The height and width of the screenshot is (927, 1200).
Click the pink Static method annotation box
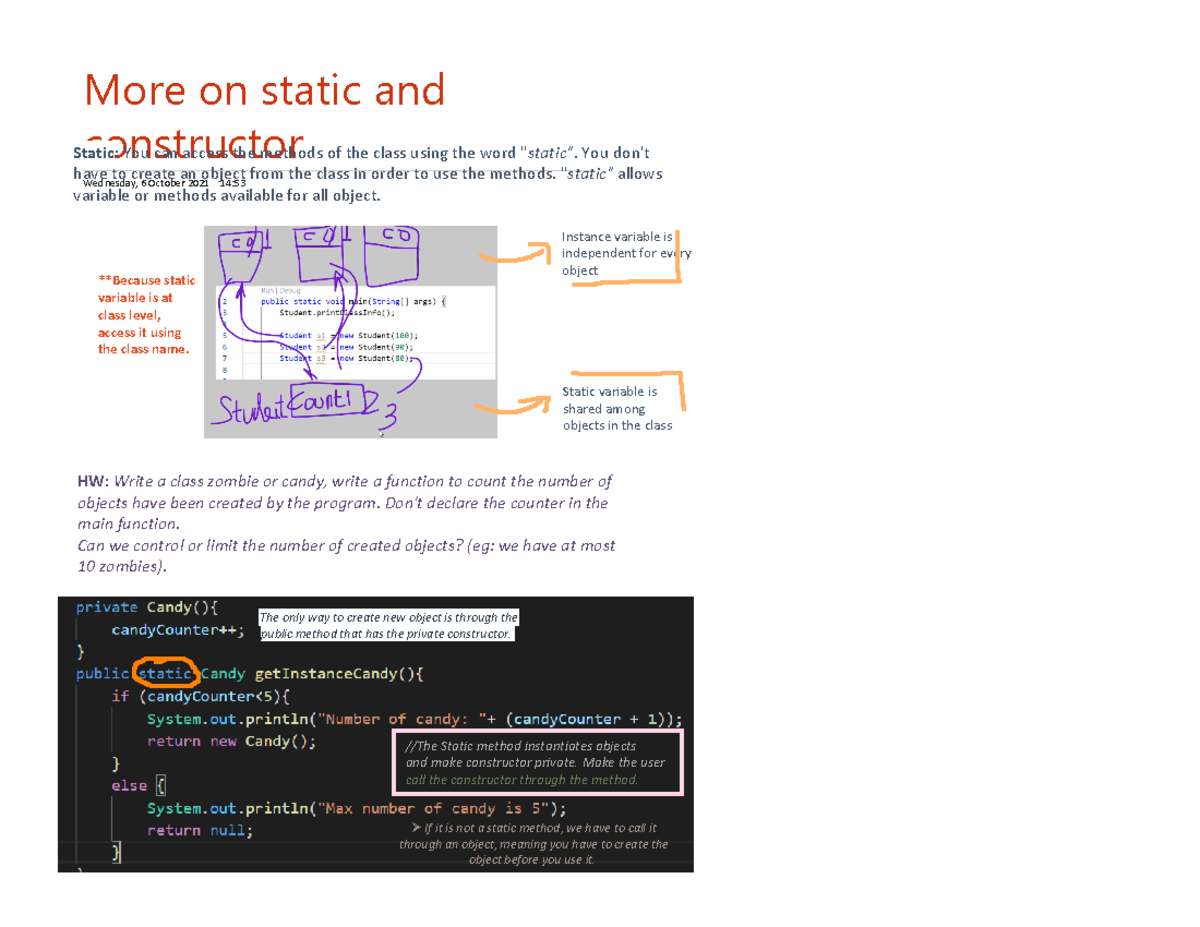(x=537, y=763)
